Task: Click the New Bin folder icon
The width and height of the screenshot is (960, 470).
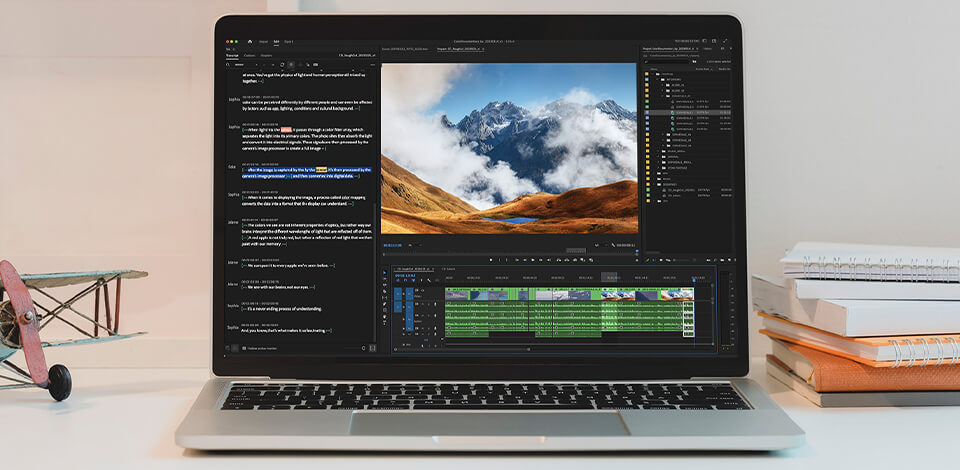Action: tap(722, 260)
